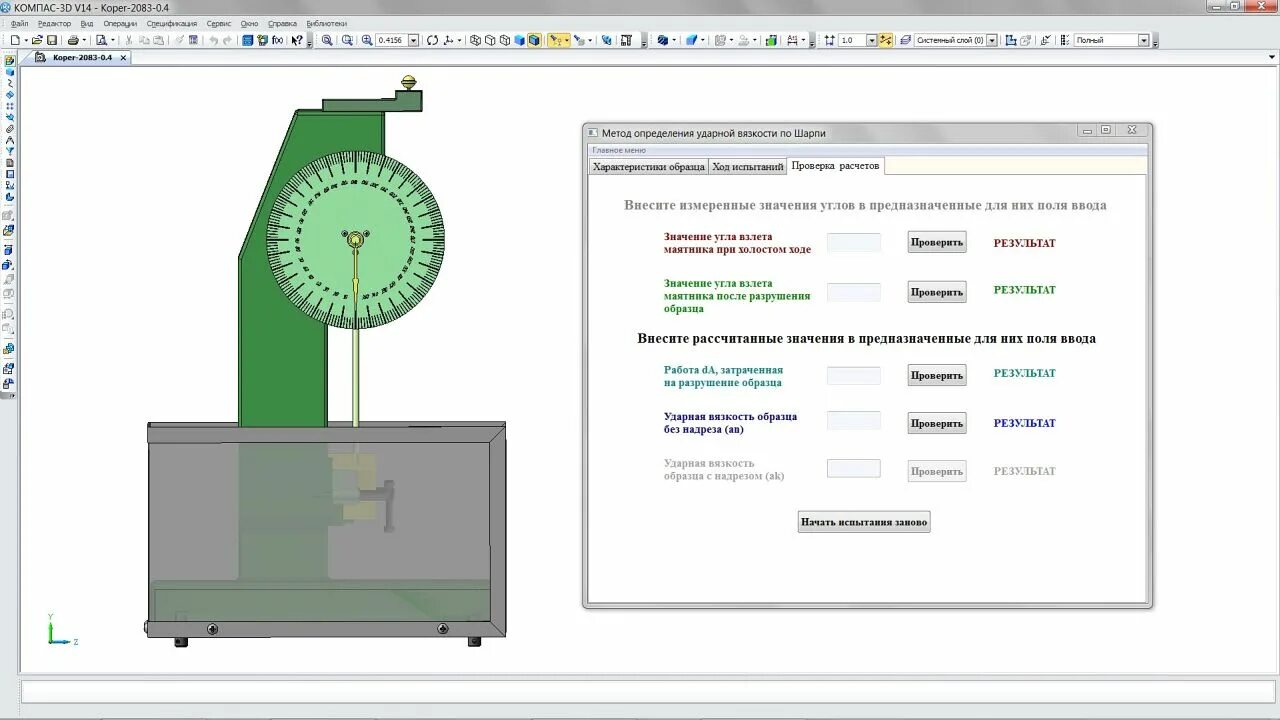Viewport: 1280px width, 720px height.
Task: Expand the new document dropdown arrow
Action: click(x=26, y=40)
